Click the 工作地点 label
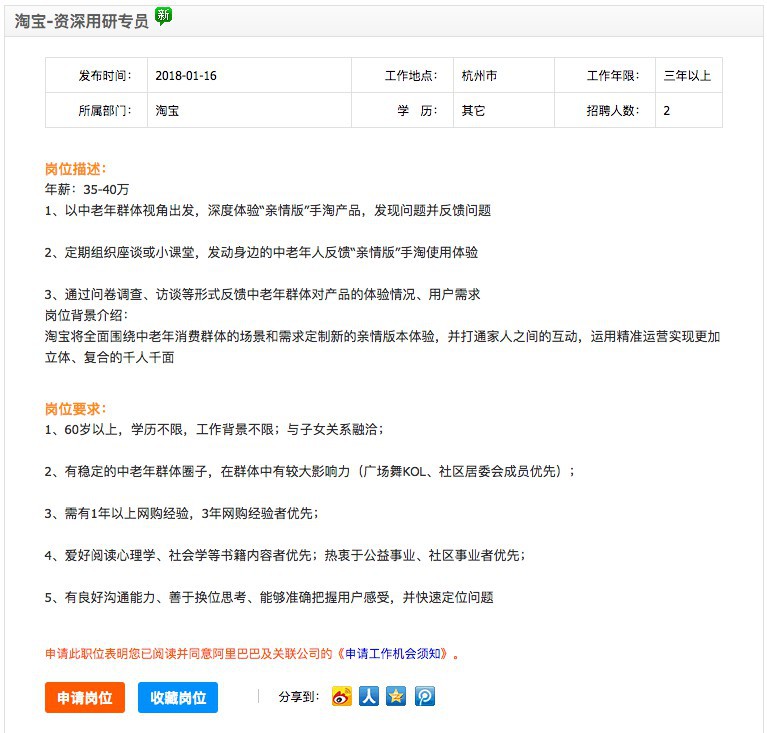 pos(411,76)
